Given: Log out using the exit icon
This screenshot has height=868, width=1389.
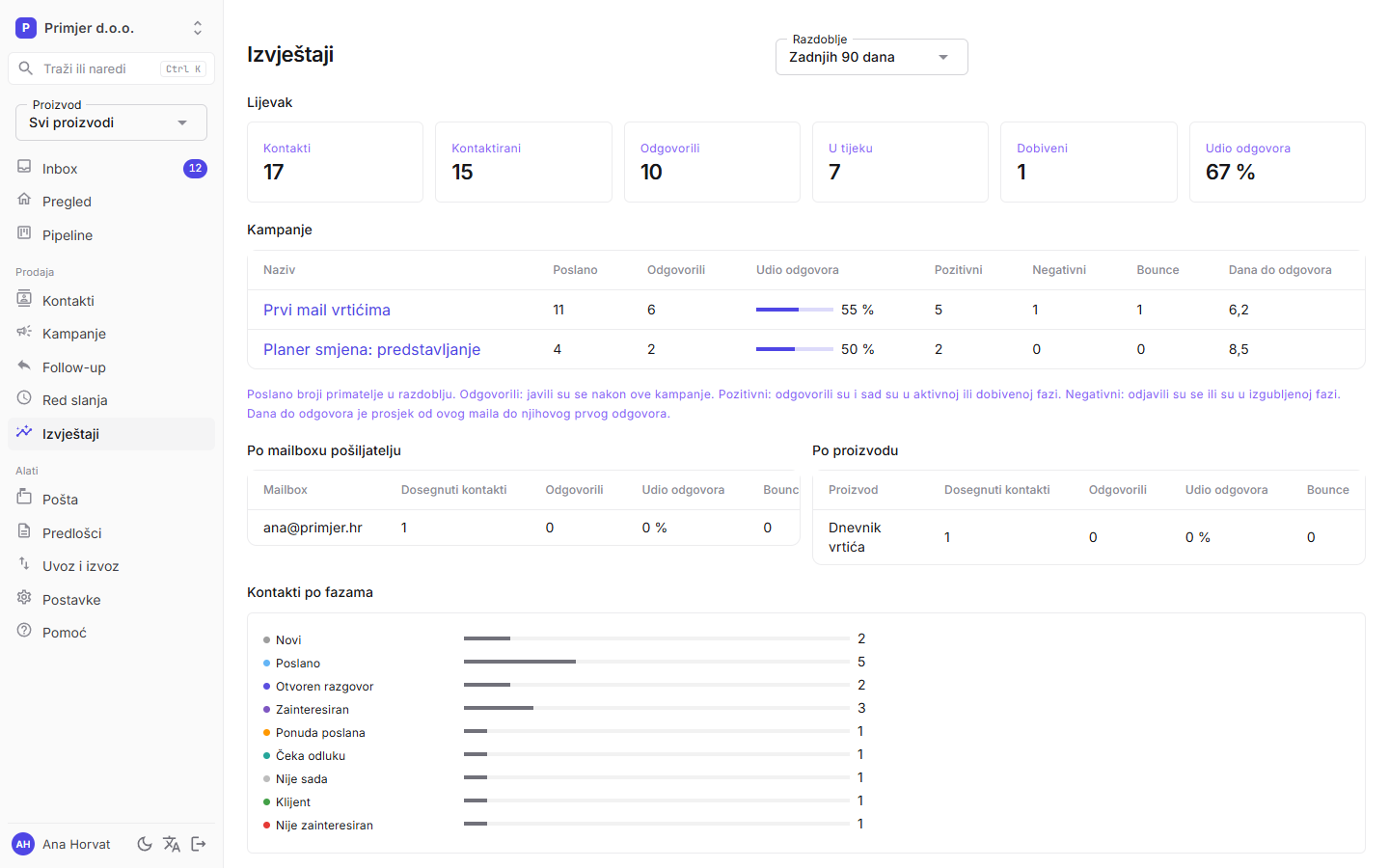Looking at the screenshot, I should [199, 844].
